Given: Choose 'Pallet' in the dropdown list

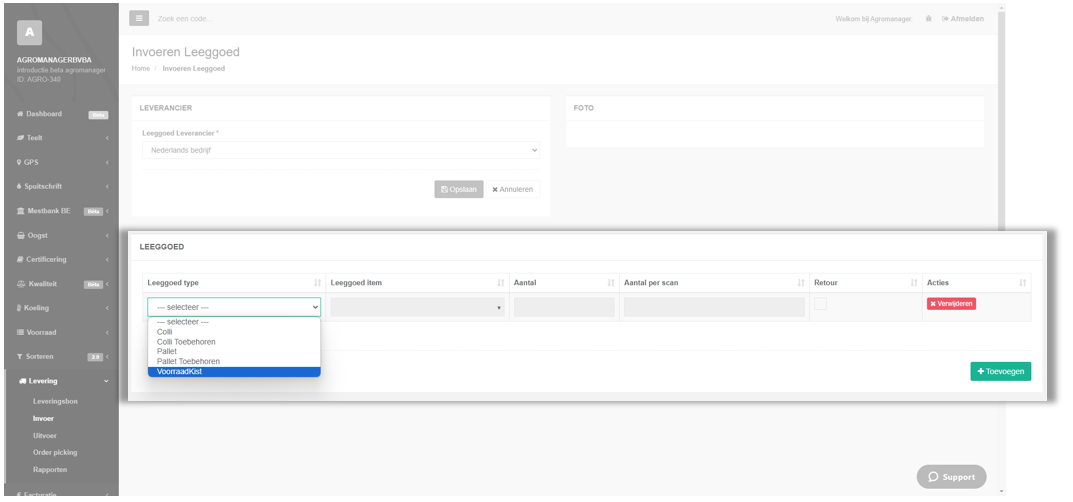Looking at the screenshot, I should (x=234, y=352).
